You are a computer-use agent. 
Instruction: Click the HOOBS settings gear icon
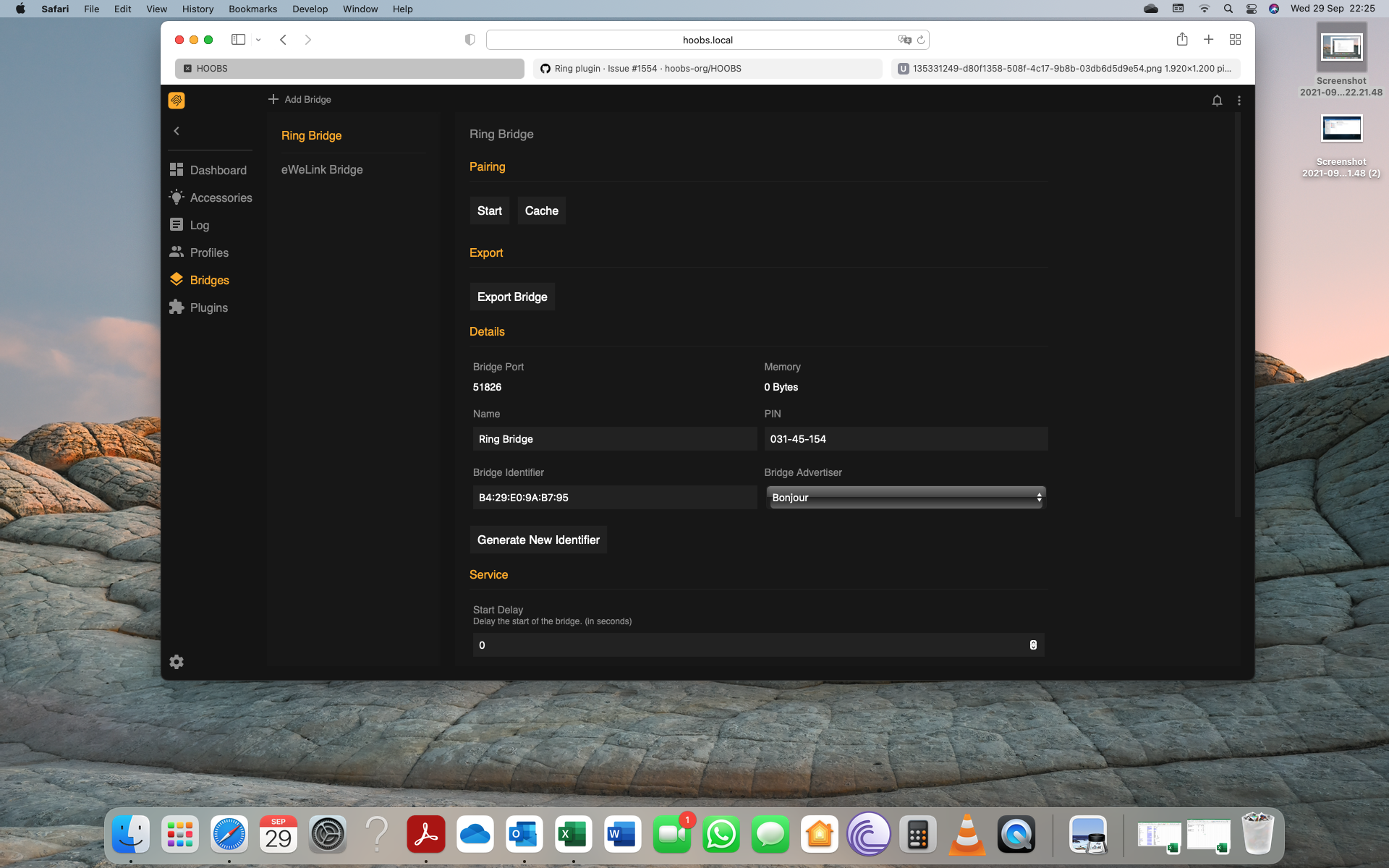point(177,662)
